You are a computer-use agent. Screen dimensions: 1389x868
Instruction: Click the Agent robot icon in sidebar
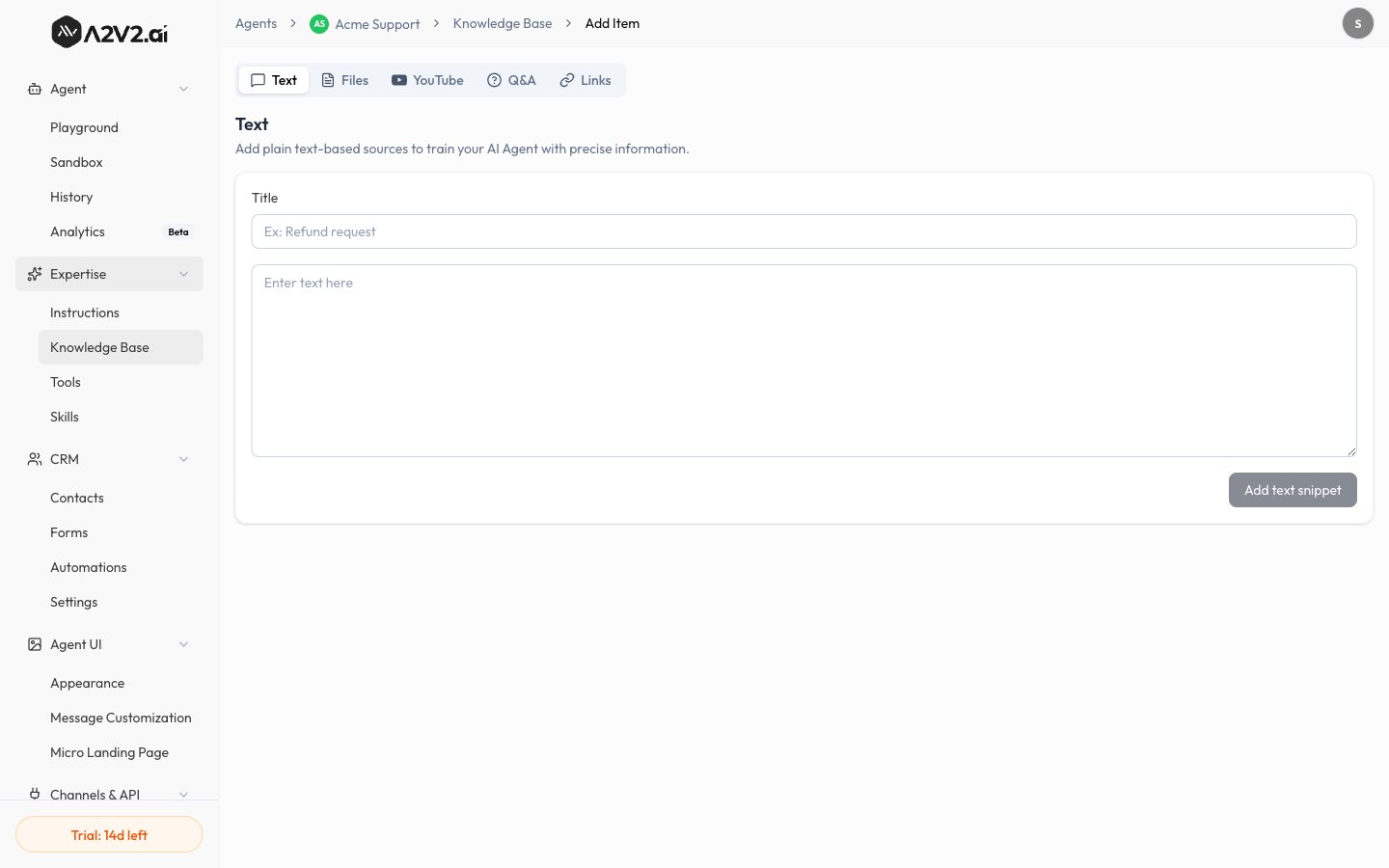35,89
